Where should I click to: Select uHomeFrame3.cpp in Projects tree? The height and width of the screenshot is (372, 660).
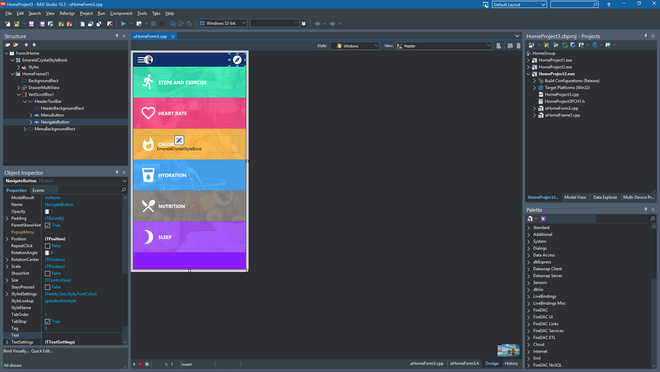click(x=562, y=115)
